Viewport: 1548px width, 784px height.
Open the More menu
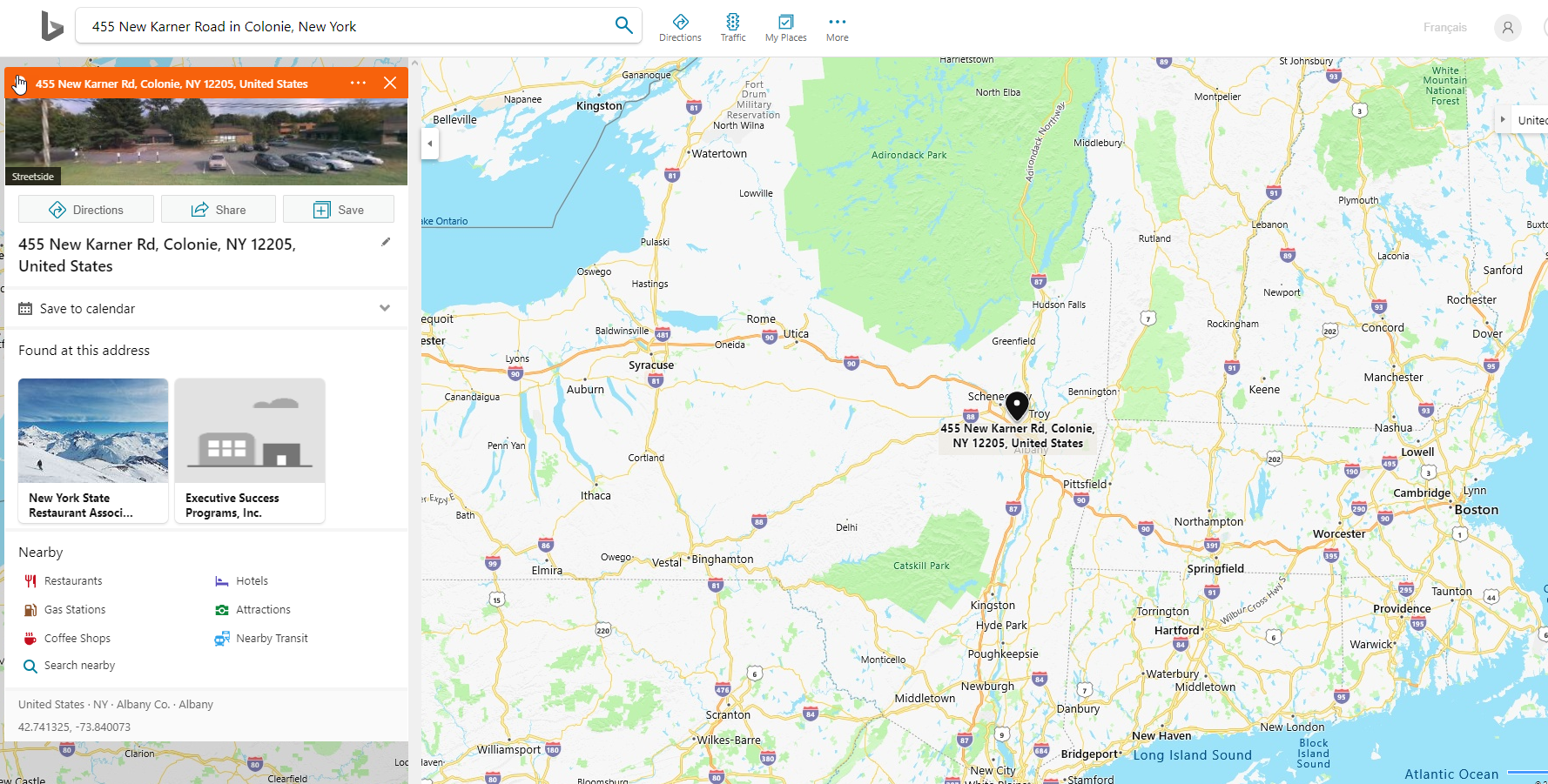pos(837,28)
